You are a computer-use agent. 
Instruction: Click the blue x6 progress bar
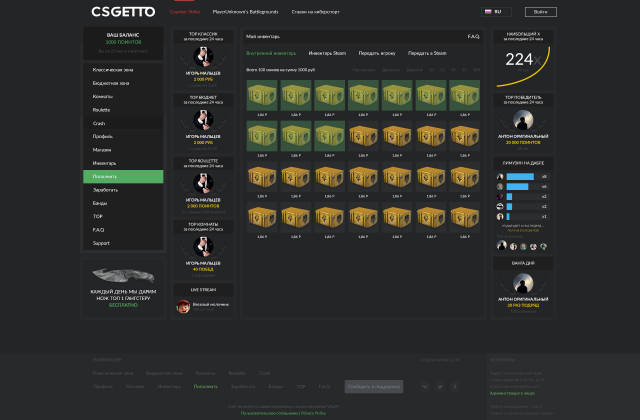(x=517, y=187)
